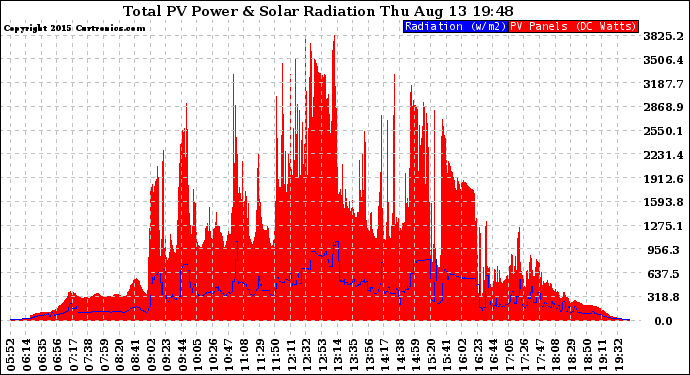The image size is (690, 375).
Task: Click the x-axis time label 09:23
Action: tap(166, 355)
